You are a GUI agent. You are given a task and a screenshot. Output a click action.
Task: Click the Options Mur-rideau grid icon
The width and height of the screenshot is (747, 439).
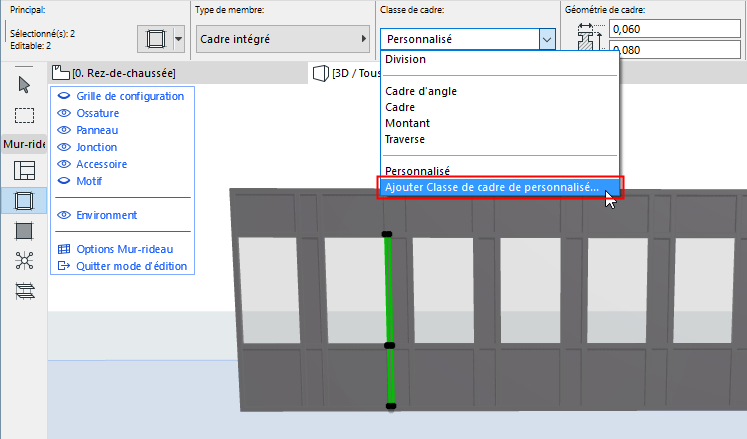[64, 249]
